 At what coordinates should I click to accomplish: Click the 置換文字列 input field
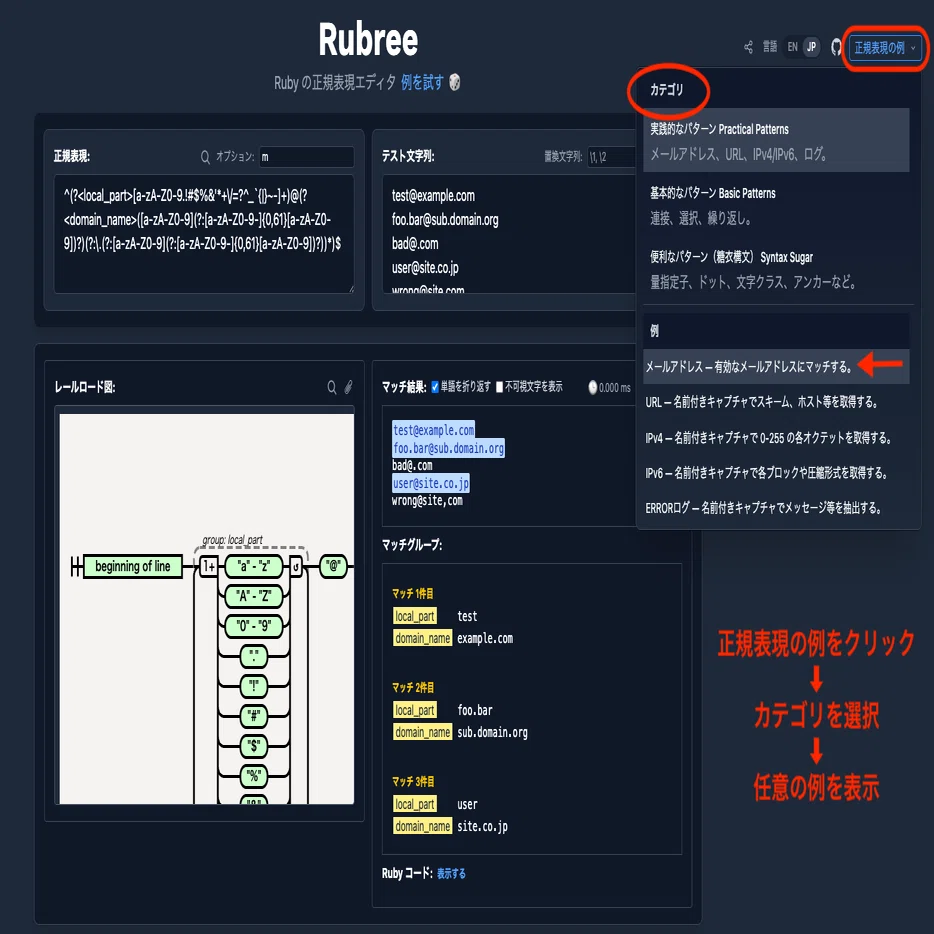(x=612, y=157)
